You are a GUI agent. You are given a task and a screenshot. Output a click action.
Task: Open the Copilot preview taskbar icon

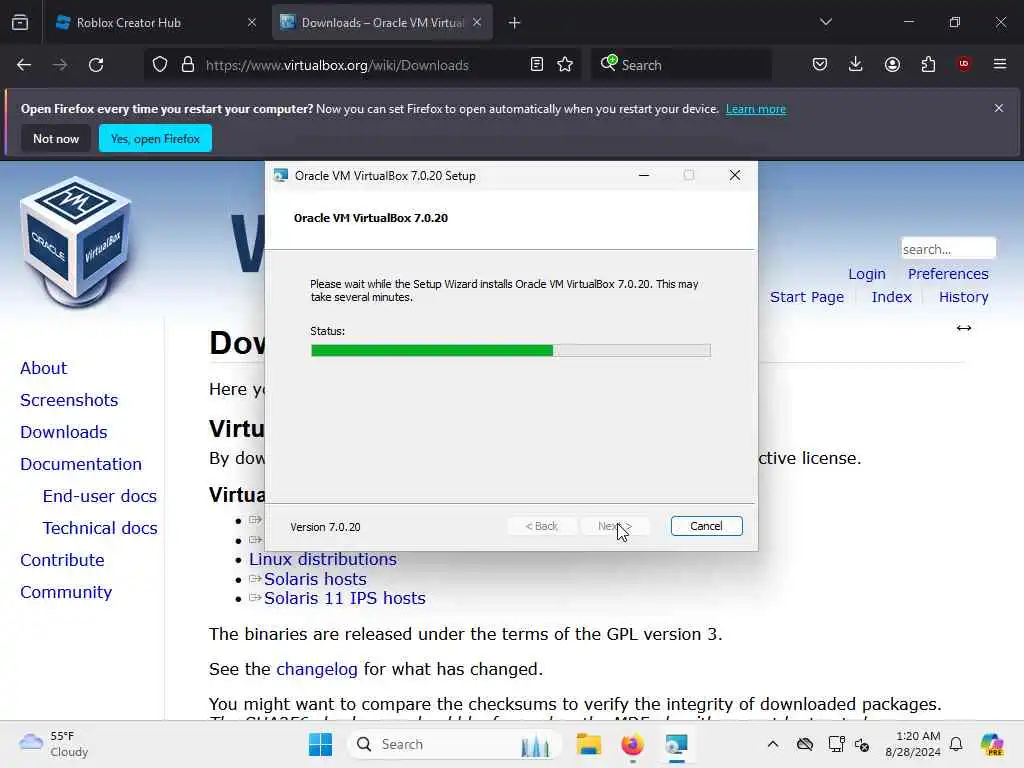pos(991,744)
